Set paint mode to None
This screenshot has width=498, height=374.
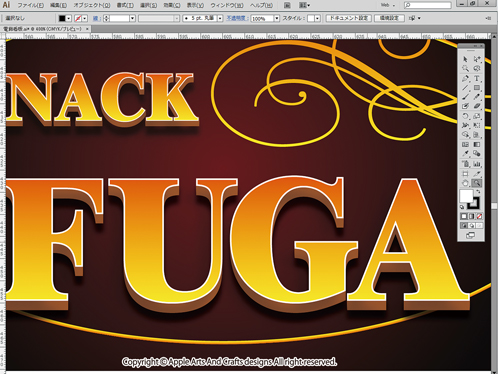[x=479, y=216]
